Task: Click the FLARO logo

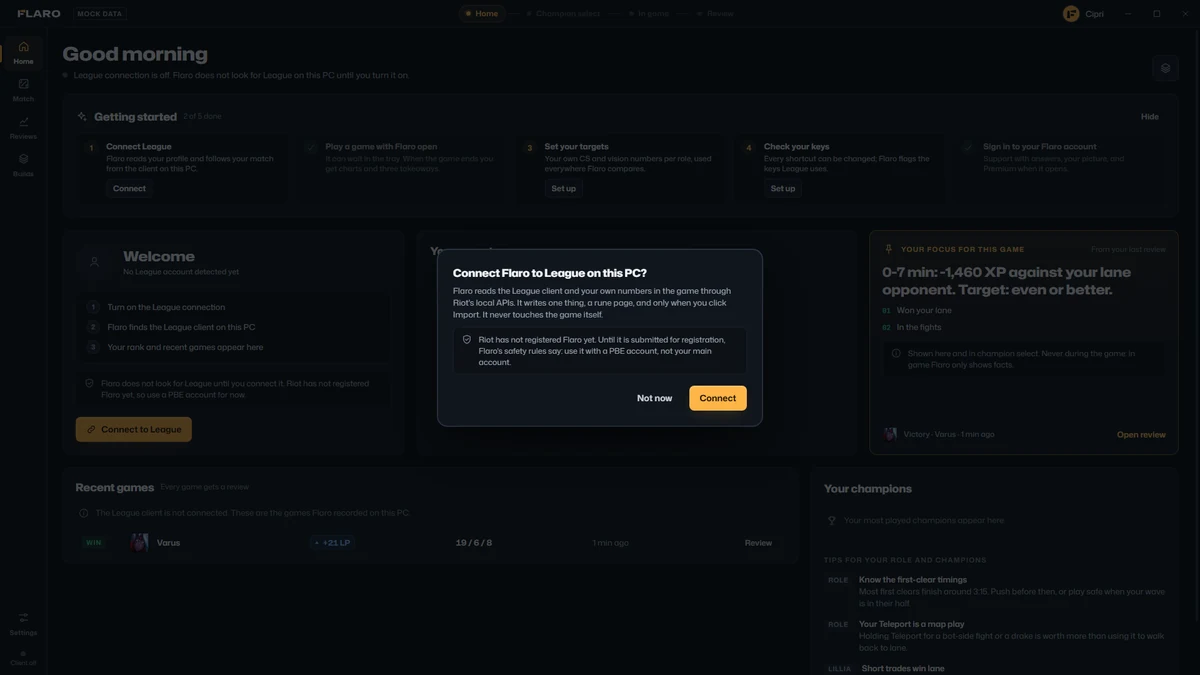Action: coord(39,14)
